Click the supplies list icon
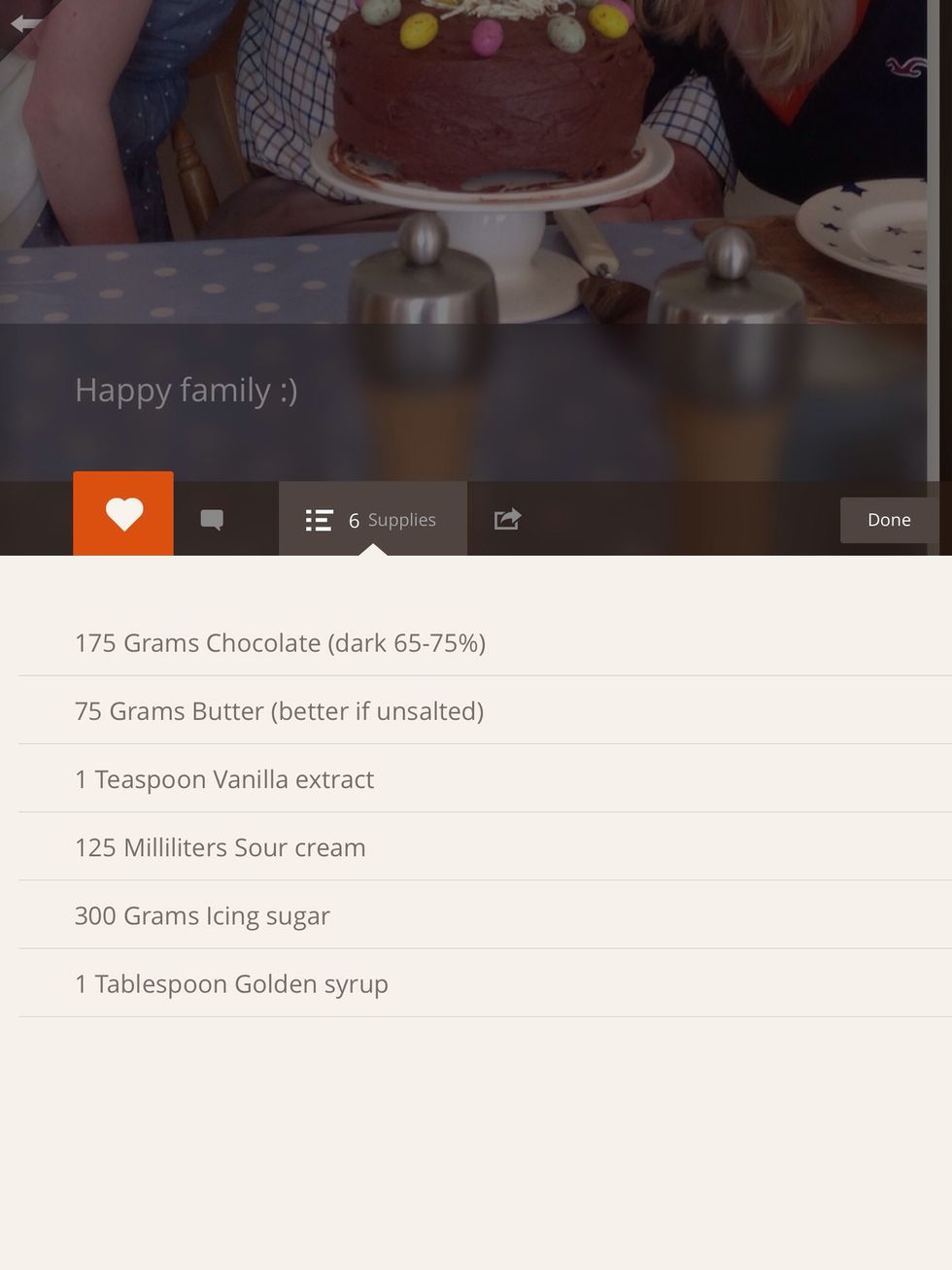This screenshot has width=952, height=1270. [319, 520]
